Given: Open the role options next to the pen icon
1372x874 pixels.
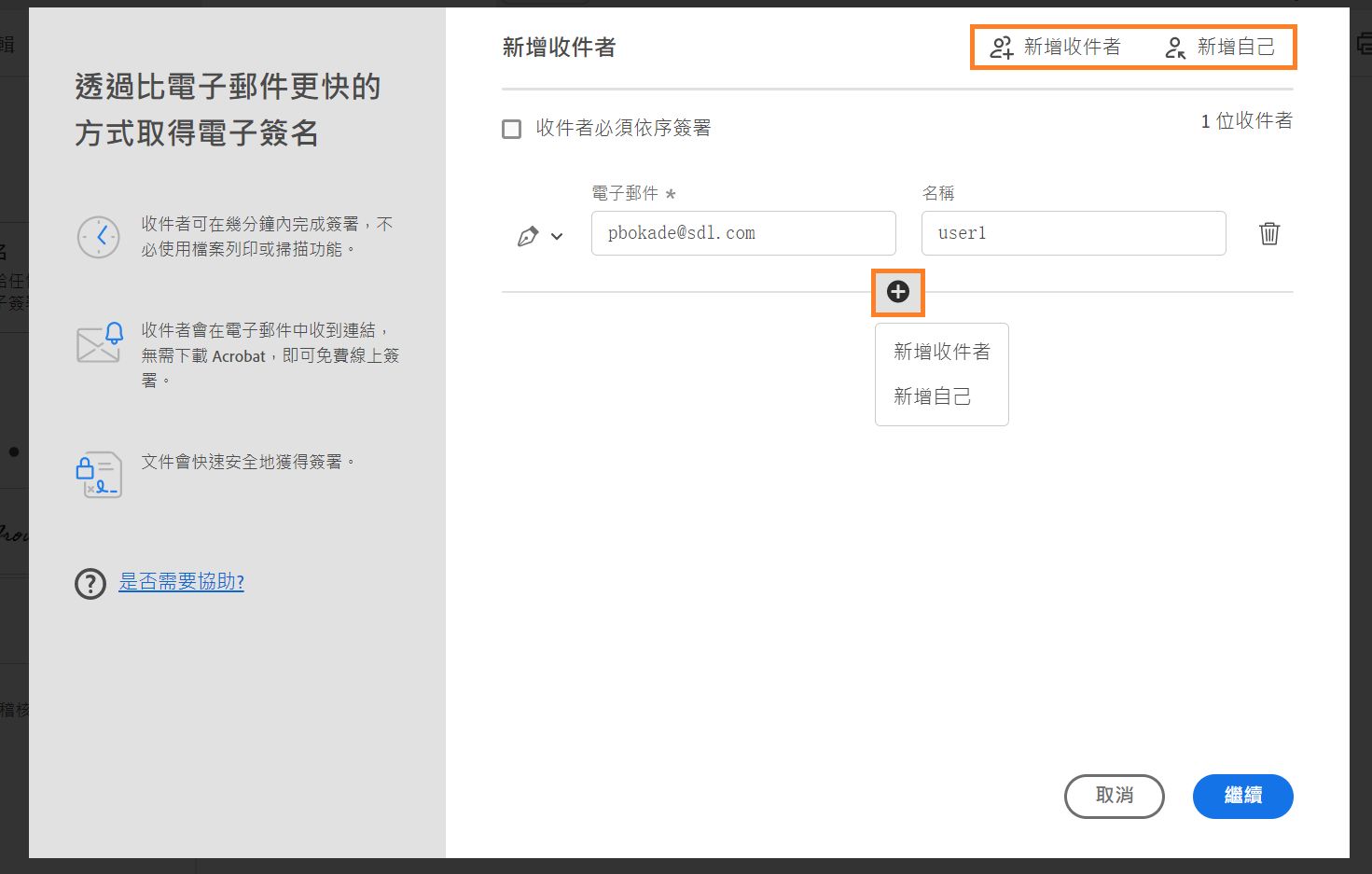Looking at the screenshot, I should pyautogui.click(x=558, y=237).
